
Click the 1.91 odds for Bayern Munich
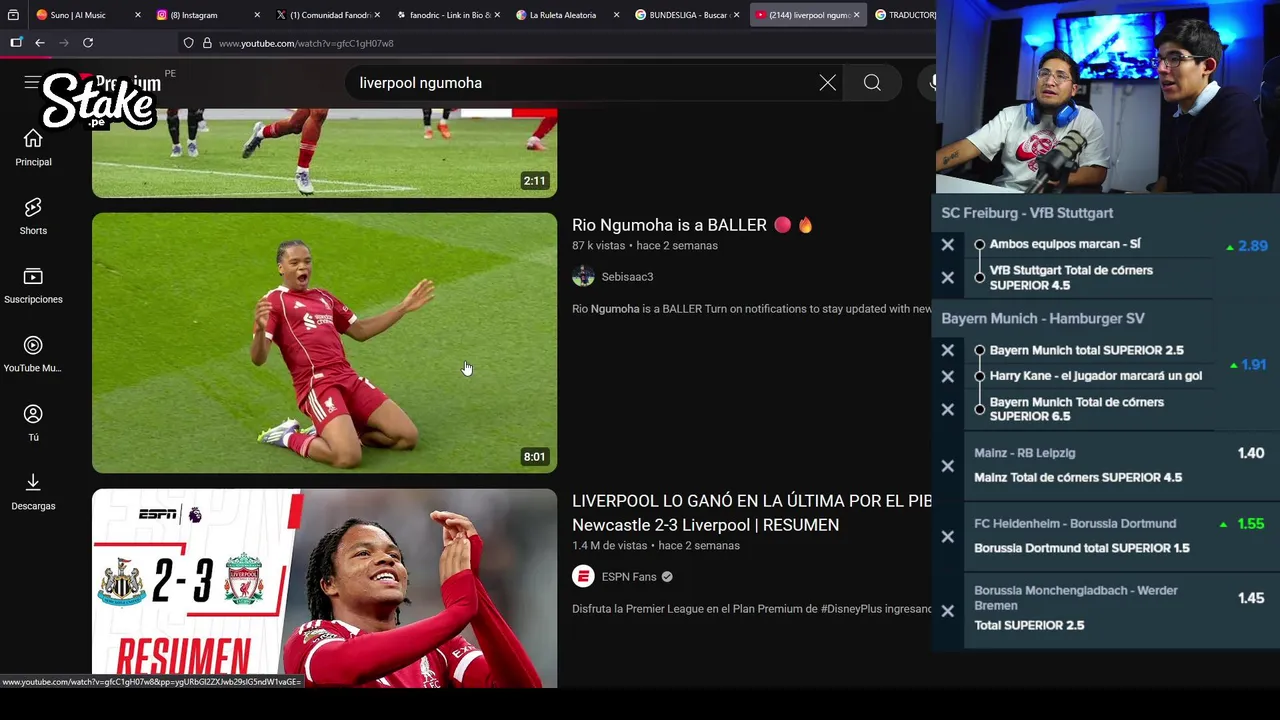click(1253, 365)
